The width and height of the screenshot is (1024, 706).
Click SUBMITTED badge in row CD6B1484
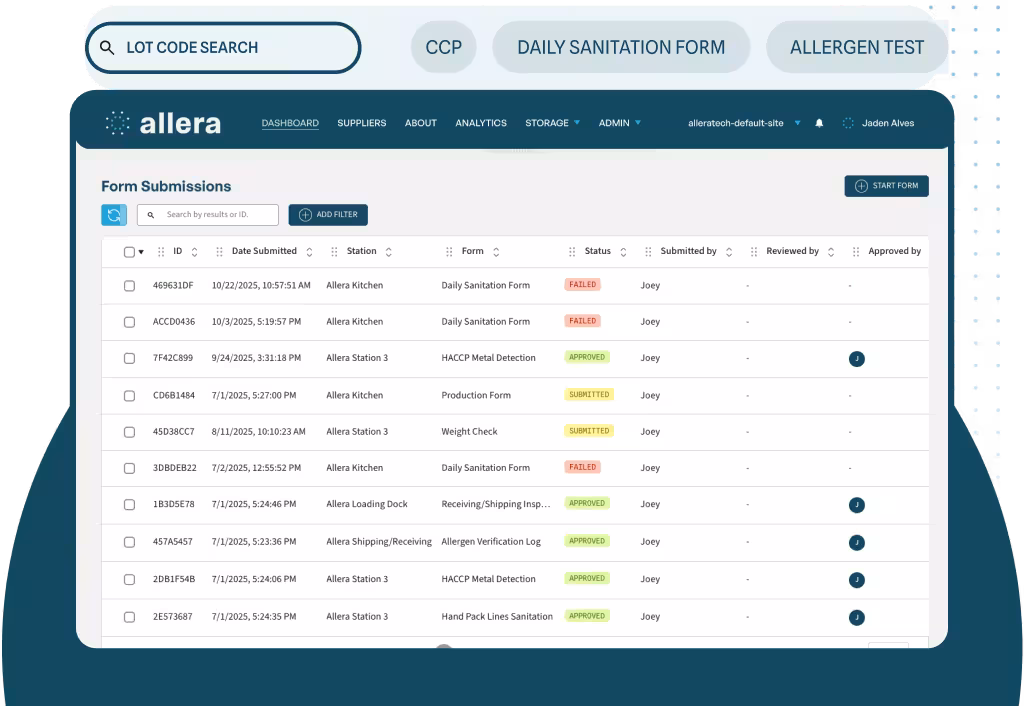589,394
